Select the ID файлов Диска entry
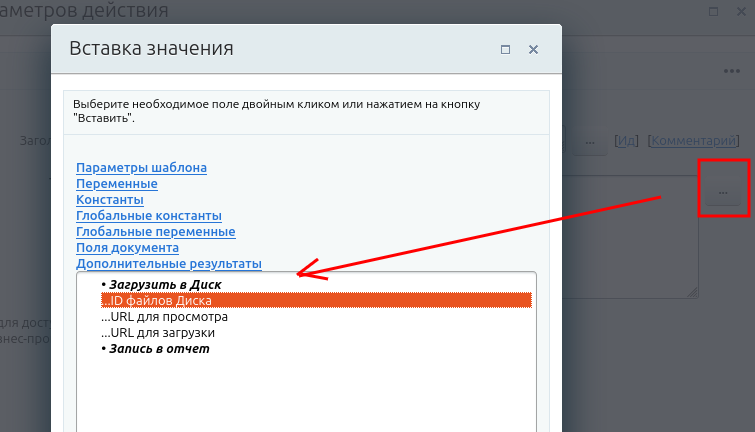The image size is (755, 432). 160,300
